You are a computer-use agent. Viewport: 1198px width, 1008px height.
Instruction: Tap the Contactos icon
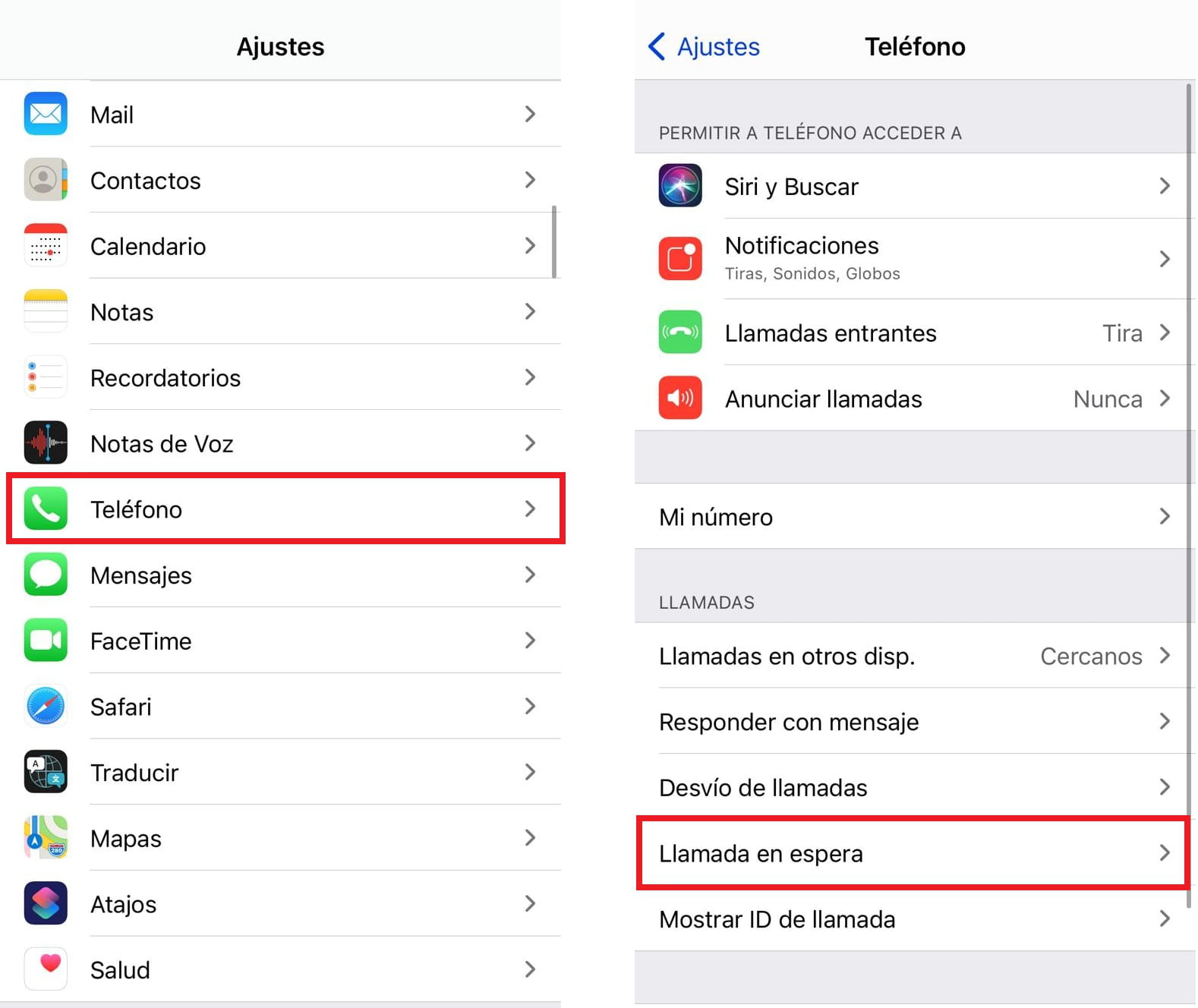(x=46, y=180)
